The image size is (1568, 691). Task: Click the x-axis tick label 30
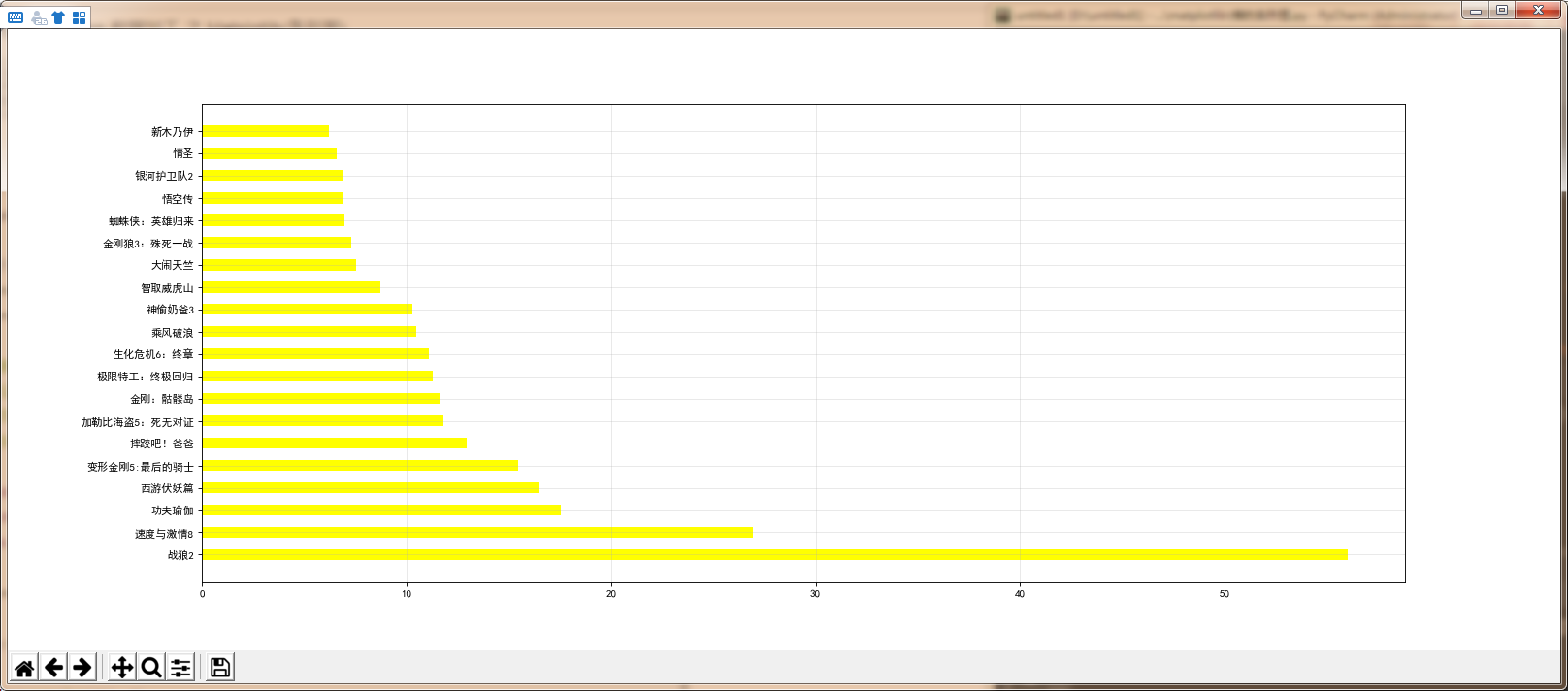815,594
